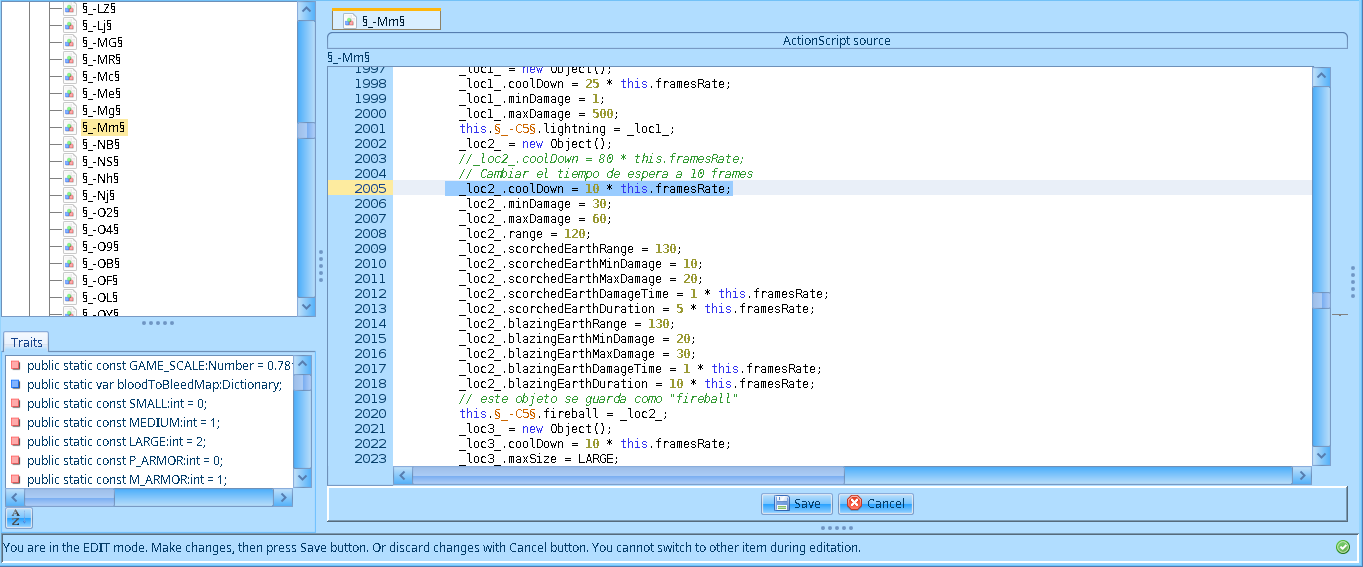The width and height of the screenshot is (1363, 567).
Task: Click the red icon beside P_ARMOR trait
Action: point(15,460)
